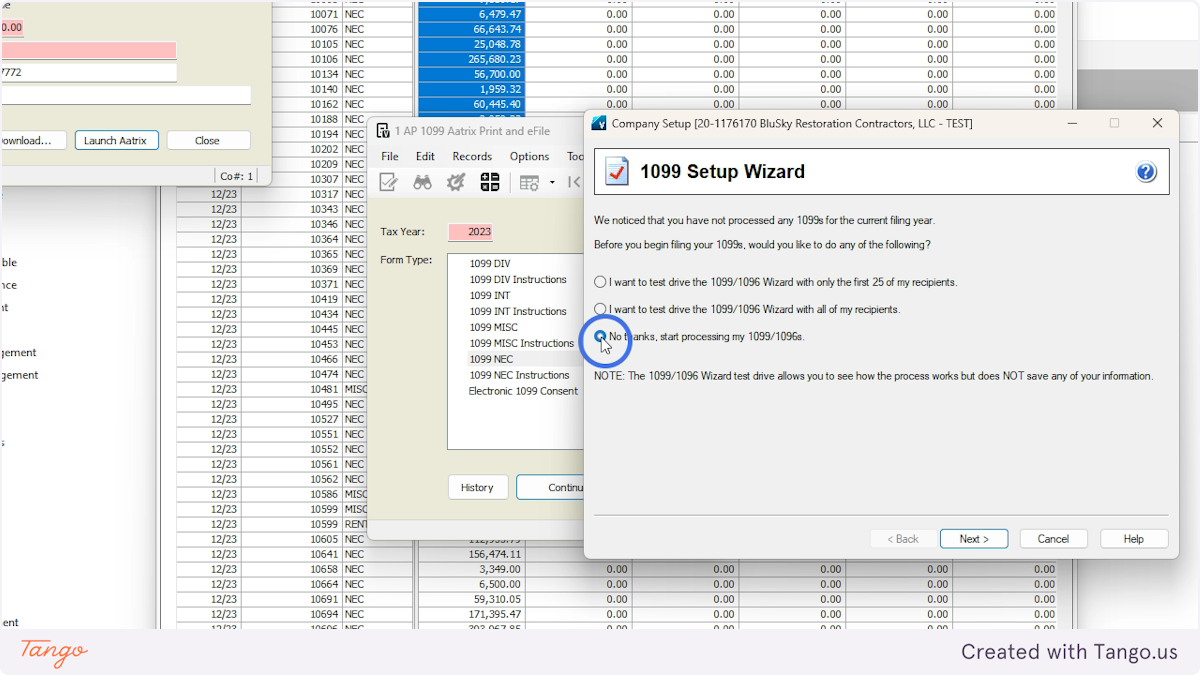The width and height of the screenshot is (1200, 675).
Task: Select 1099 NEC form type
Action: coord(491,359)
